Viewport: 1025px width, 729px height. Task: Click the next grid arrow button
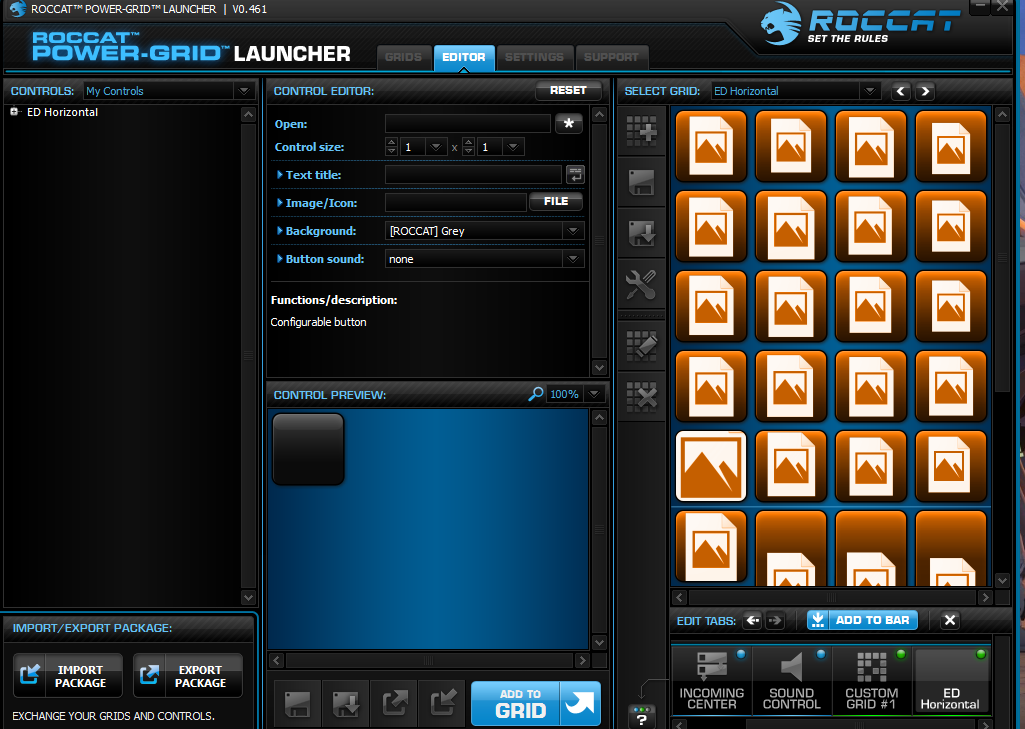click(925, 91)
